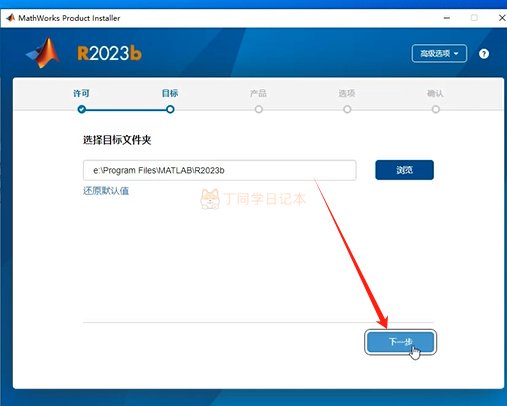
Task: Click the R2023b release text
Action: [x=109, y=53]
